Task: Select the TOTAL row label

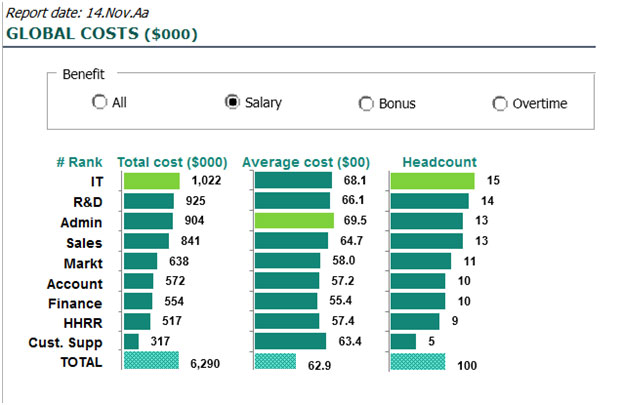Action: [x=81, y=362]
